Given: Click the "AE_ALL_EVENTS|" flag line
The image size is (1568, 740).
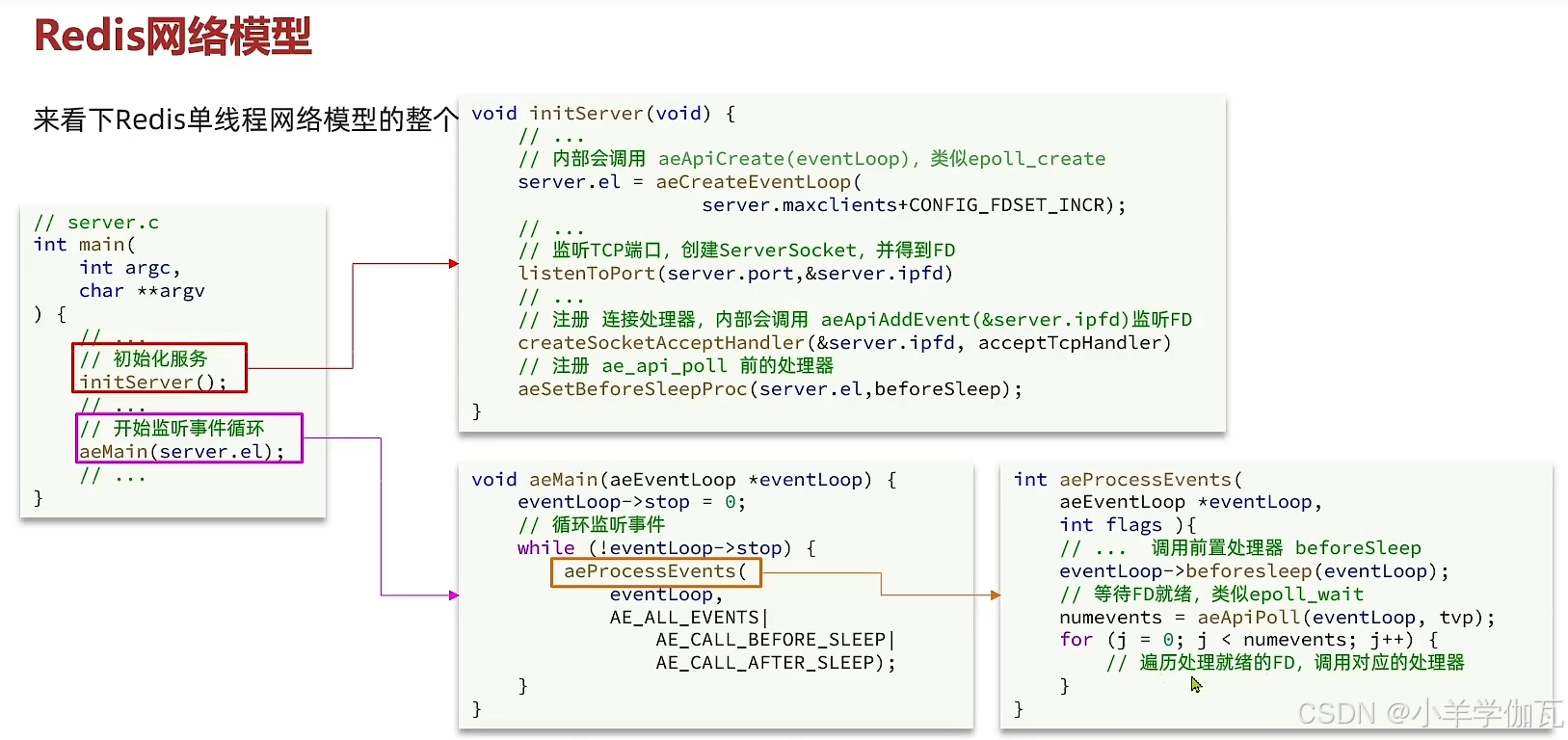Looking at the screenshot, I should pyautogui.click(x=689, y=618).
